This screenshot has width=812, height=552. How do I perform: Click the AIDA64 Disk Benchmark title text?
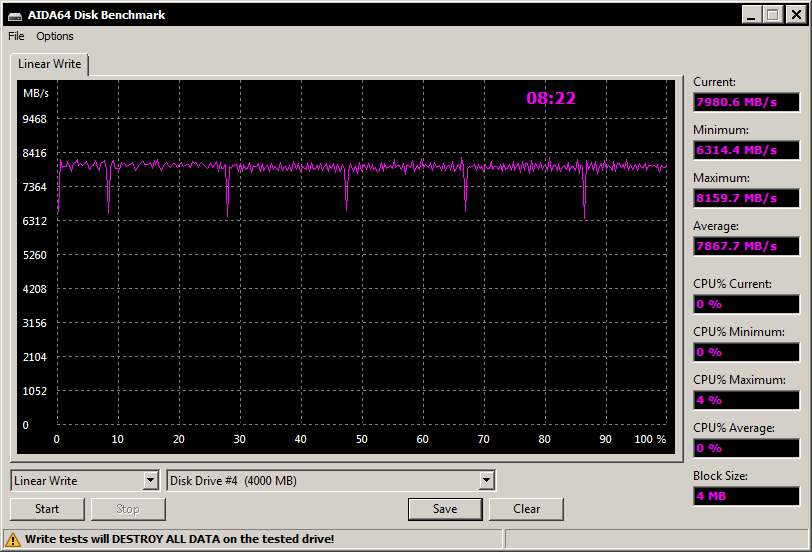click(x=96, y=15)
